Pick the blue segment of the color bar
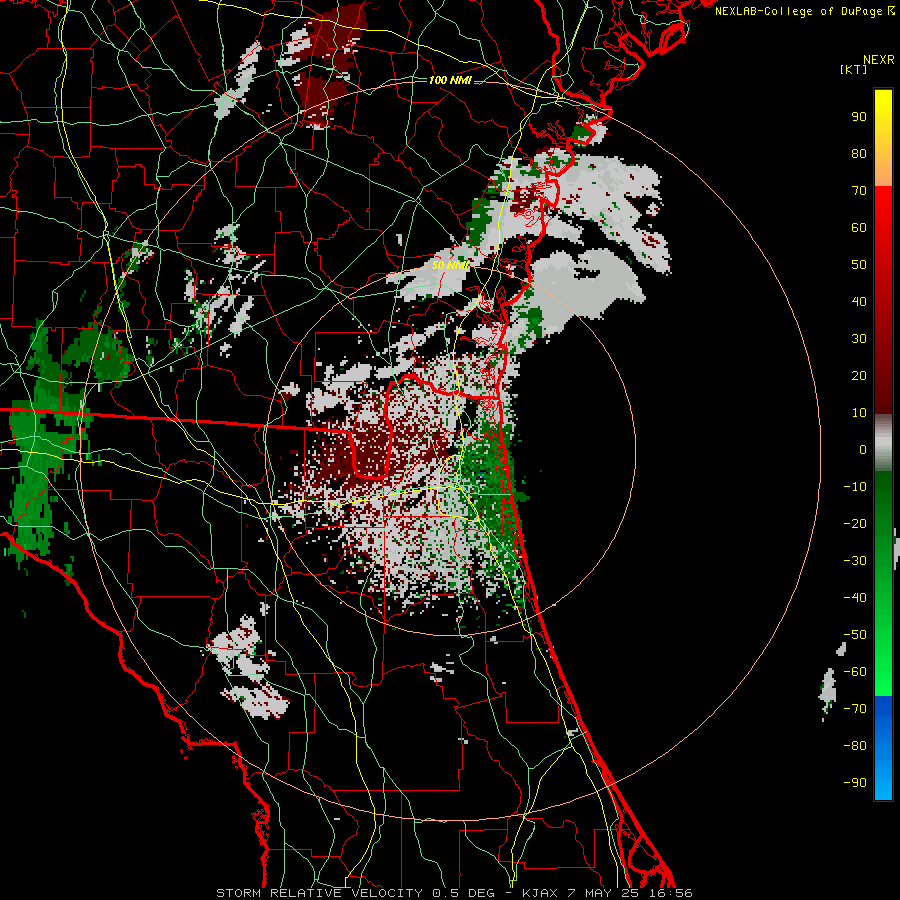The width and height of the screenshot is (900, 900). (883, 748)
